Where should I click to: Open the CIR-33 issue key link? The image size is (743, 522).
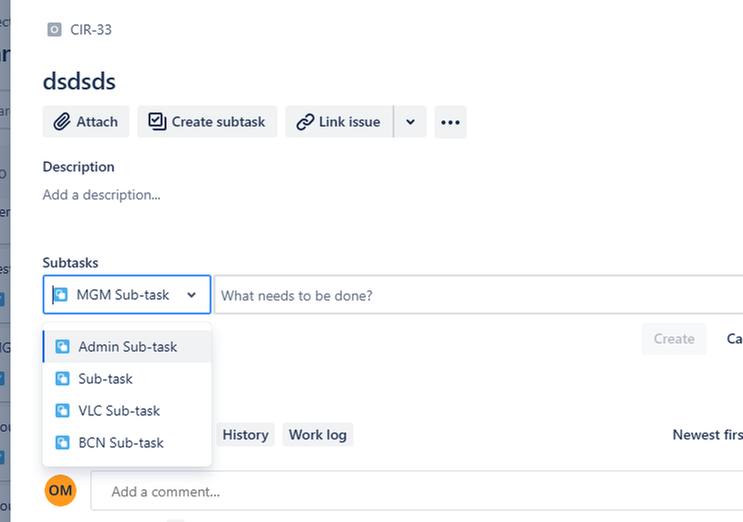tap(91, 30)
